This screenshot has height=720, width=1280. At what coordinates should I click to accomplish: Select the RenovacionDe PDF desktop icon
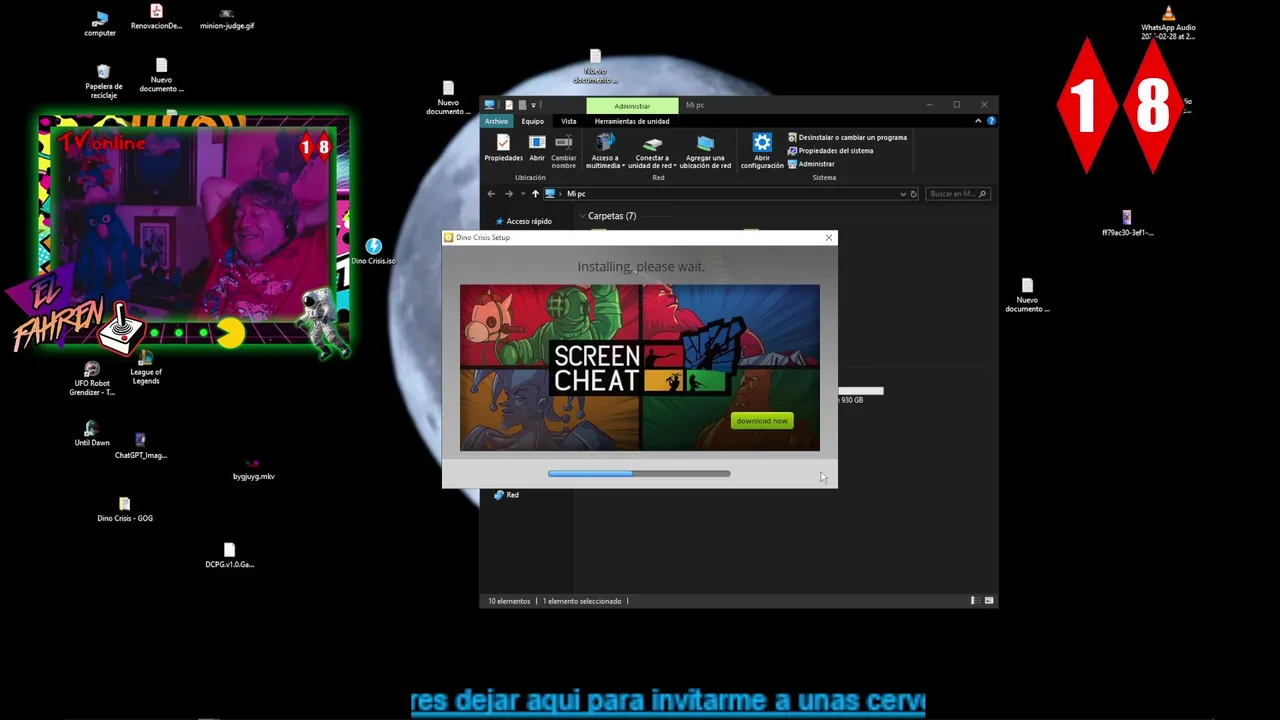[x=156, y=17]
